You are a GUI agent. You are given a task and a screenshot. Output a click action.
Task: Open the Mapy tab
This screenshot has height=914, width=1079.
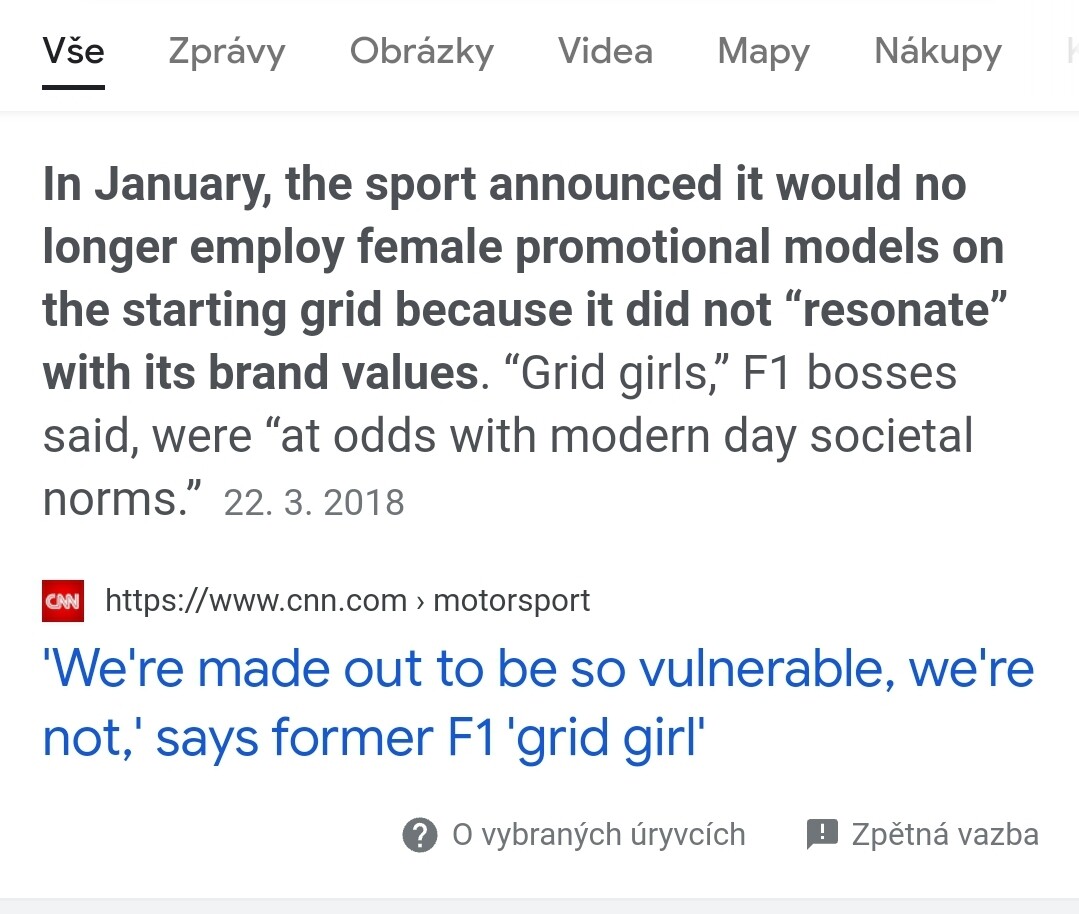tap(763, 52)
